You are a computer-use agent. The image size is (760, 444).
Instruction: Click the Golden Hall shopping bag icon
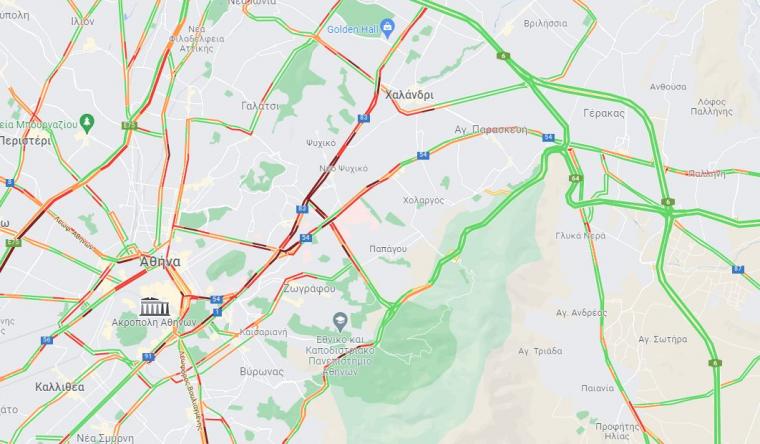387,29
